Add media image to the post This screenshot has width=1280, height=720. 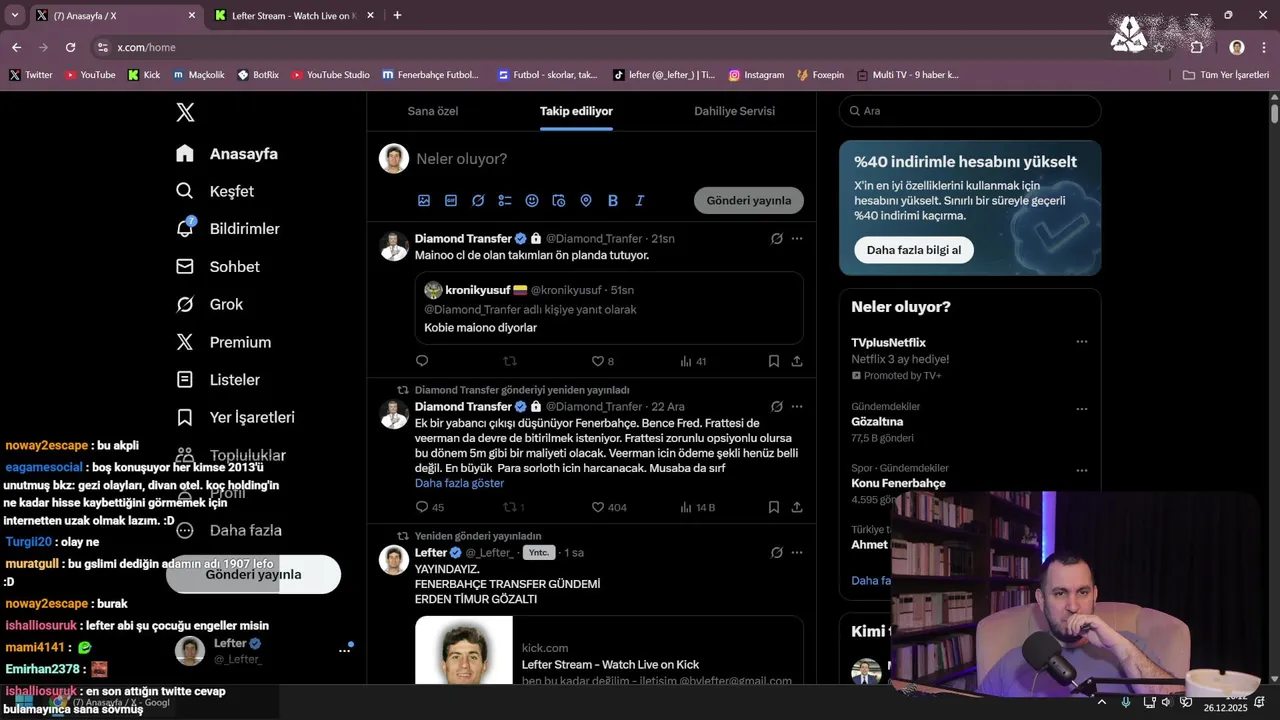tap(424, 200)
